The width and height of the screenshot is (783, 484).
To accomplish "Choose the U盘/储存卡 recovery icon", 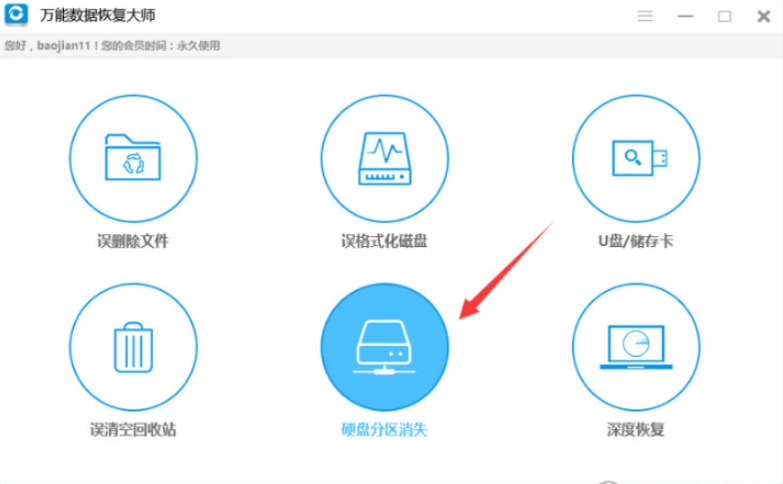I will 636,158.
